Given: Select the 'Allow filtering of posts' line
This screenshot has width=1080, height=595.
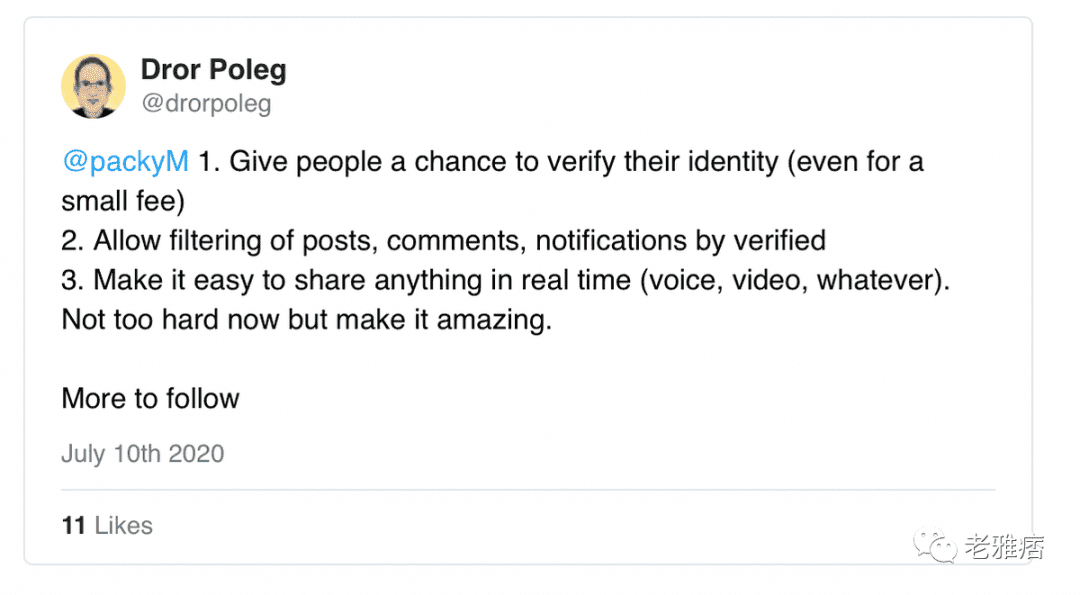Looking at the screenshot, I should 444,241.
